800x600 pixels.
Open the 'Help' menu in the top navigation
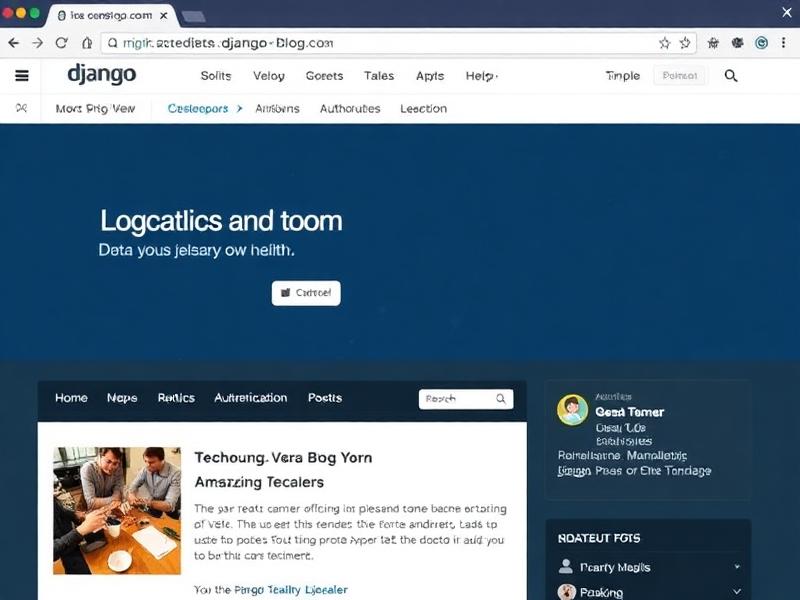(478, 76)
